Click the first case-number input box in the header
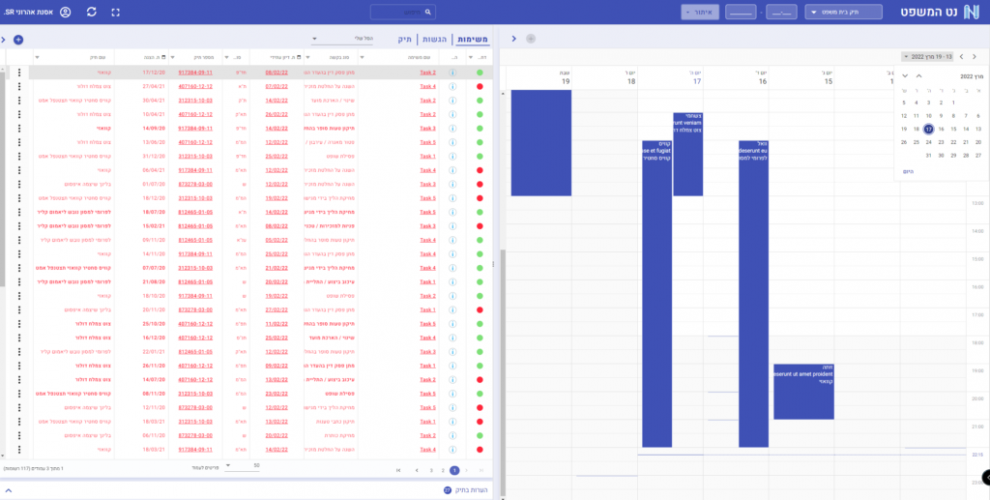The image size is (990, 500). pyautogui.click(x=781, y=12)
